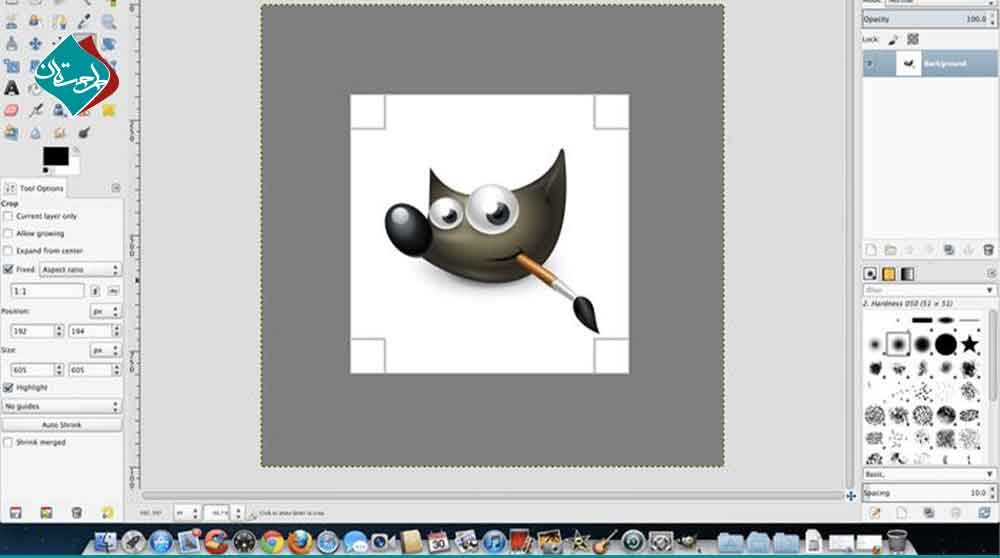Screen dimensions: 1000x558
Task: Create a new layer group
Action: pyautogui.click(x=890, y=250)
